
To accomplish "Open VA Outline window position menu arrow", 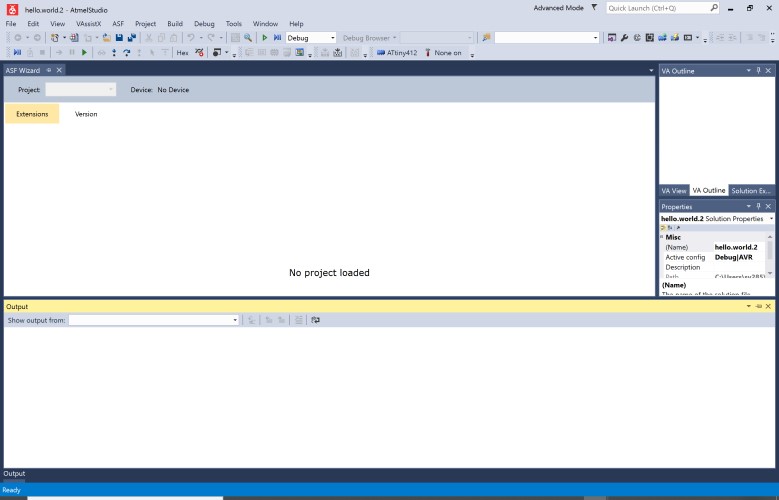I will (x=748, y=71).
